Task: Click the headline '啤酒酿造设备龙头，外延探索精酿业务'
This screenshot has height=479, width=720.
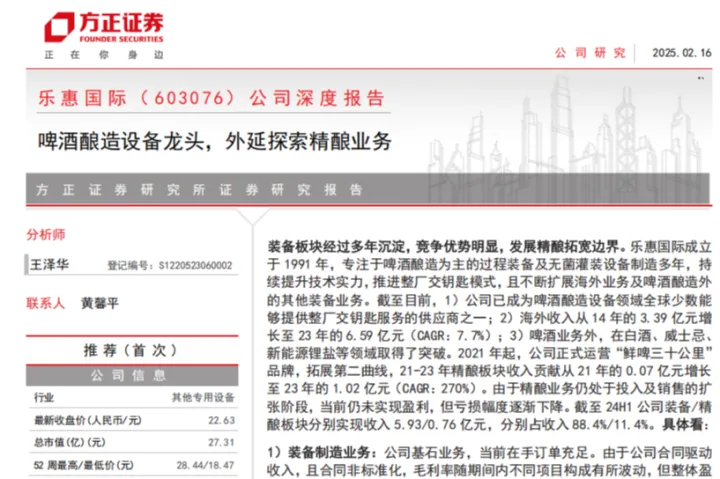Action: pyautogui.click(x=215, y=141)
